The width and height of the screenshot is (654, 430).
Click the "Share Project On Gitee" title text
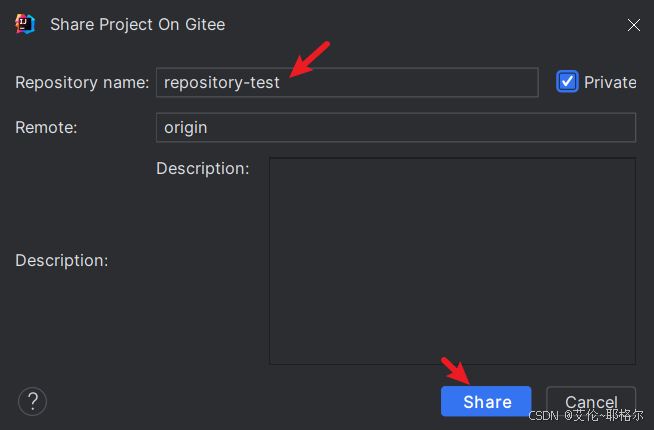click(x=137, y=24)
